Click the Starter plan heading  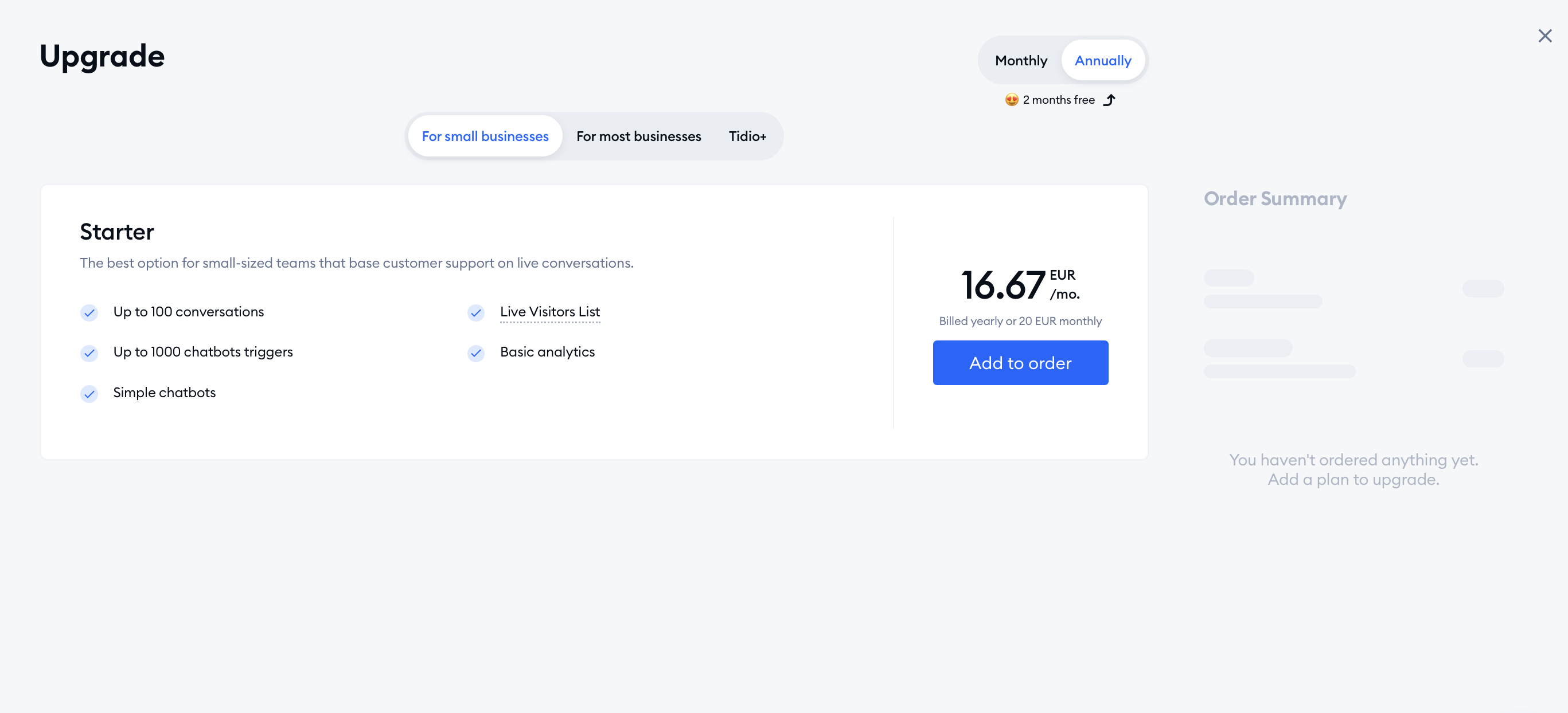tap(117, 231)
